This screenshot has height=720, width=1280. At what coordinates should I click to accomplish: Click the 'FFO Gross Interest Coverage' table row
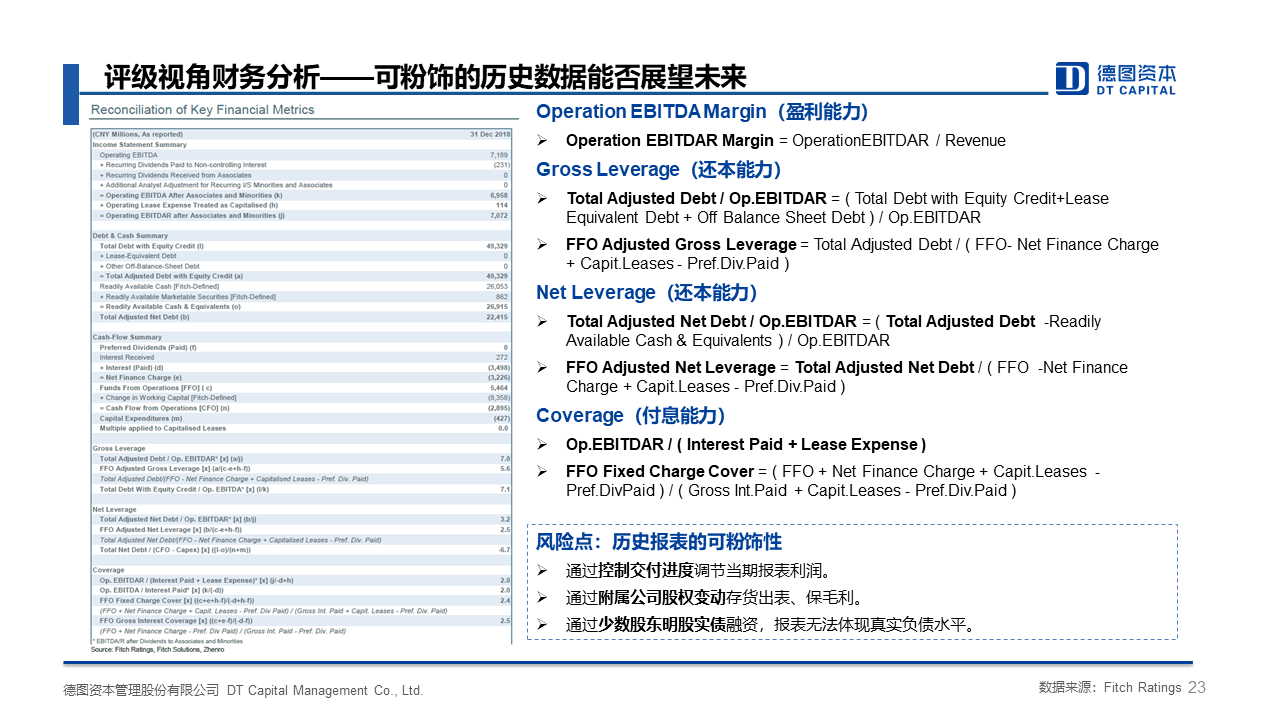tap(301, 621)
